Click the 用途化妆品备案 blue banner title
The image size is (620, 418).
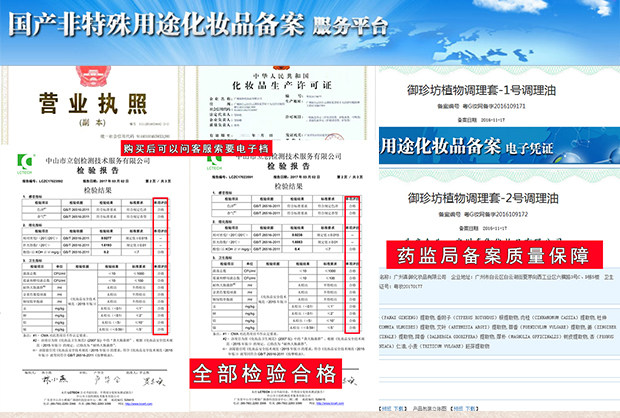point(440,146)
